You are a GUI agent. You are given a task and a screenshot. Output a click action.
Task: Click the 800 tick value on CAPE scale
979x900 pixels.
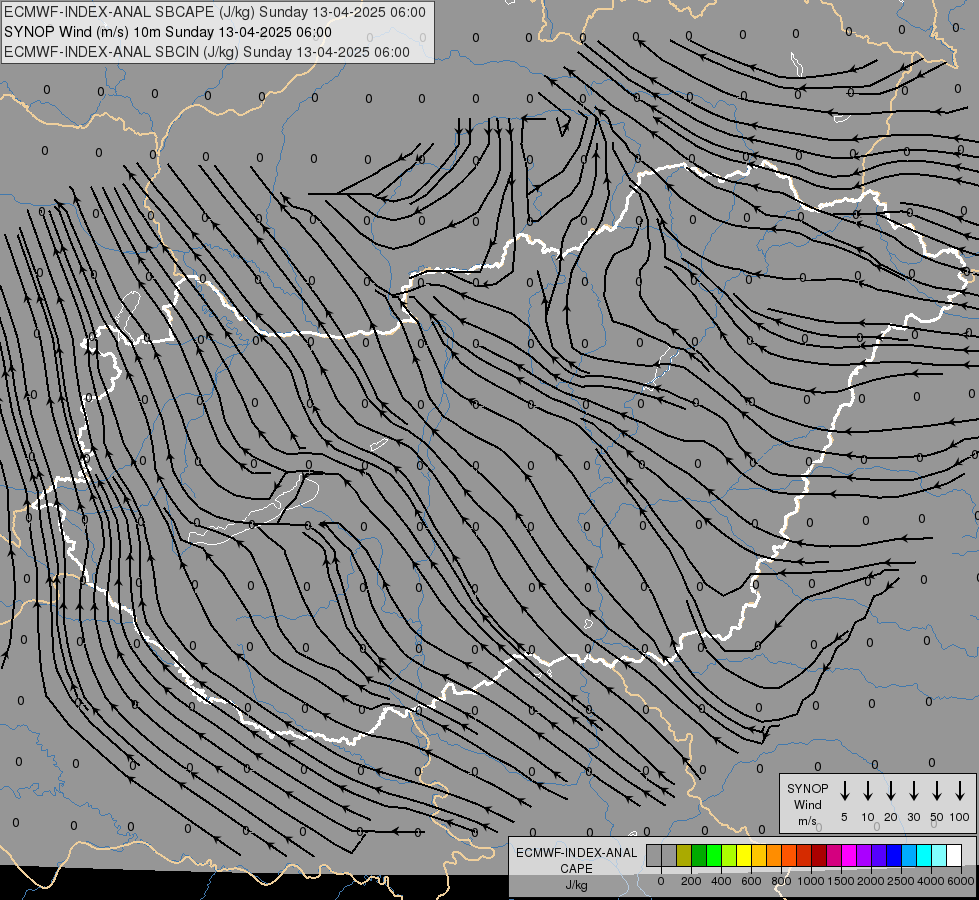pos(781,881)
